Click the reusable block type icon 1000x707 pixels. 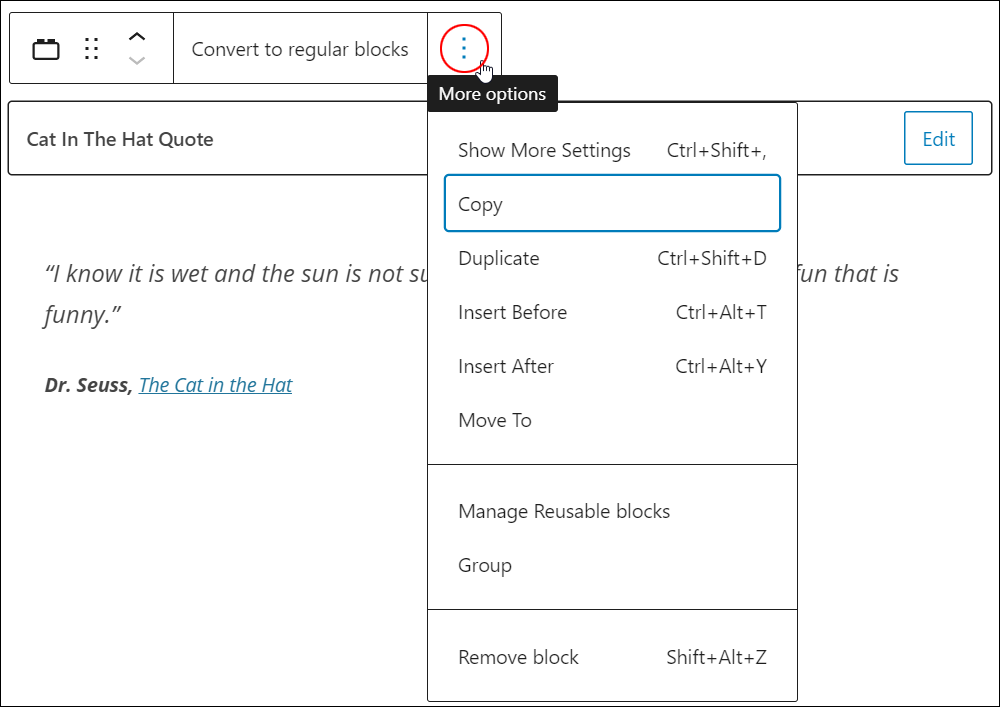pyautogui.click(x=46, y=49)
